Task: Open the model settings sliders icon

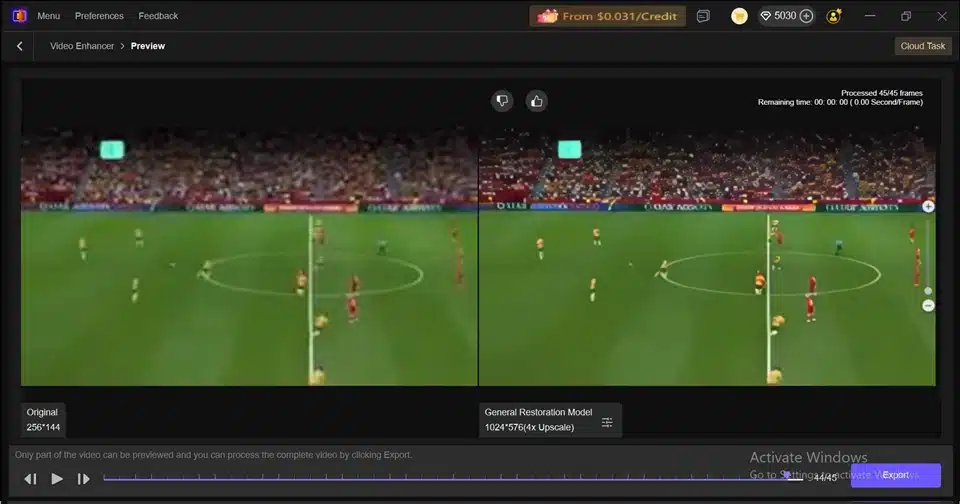Action: pos(607,422)
